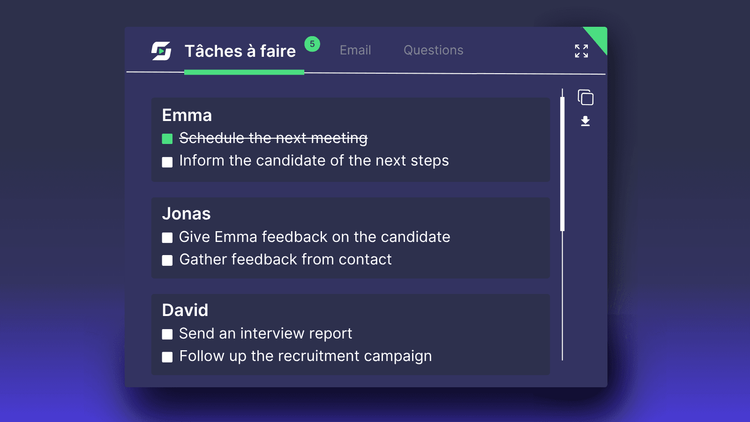The width and height of the screenshot is (750, 422).
Task: Check 'Give Emma feedback on the candidate'
Action: tap(167, 238)
